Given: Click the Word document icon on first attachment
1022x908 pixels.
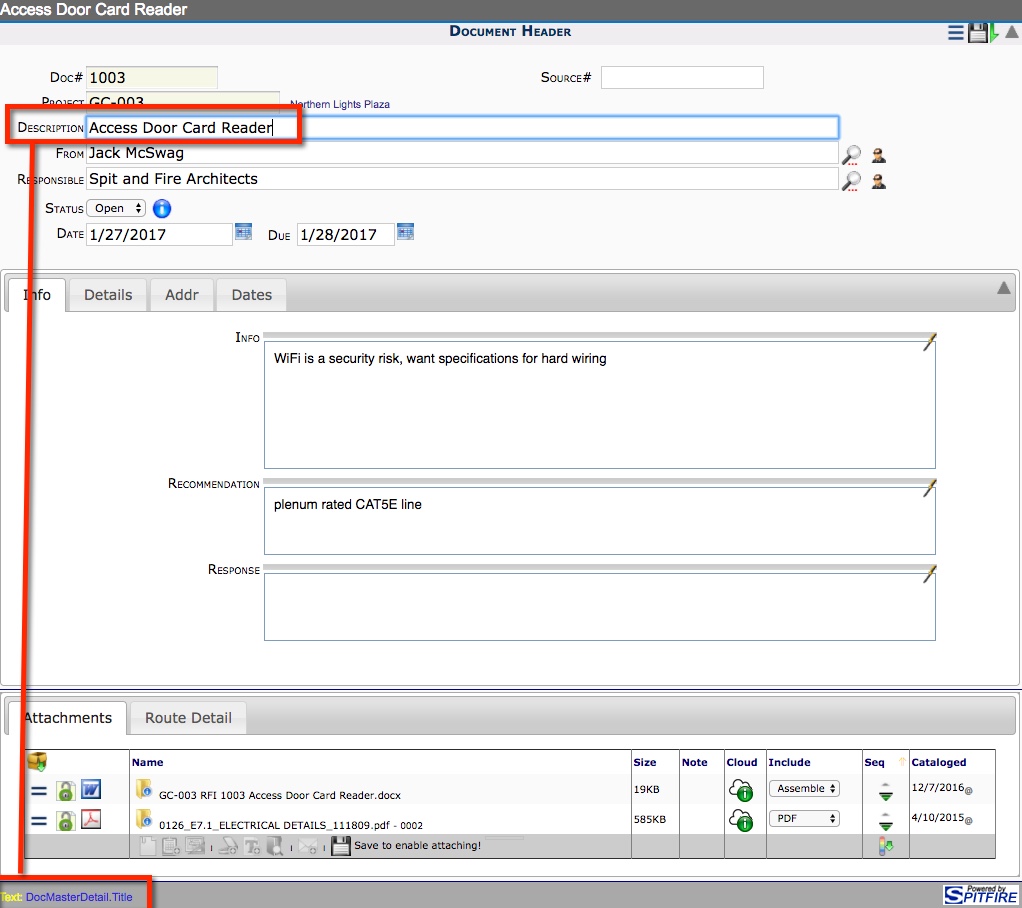Looking at the screenshot, I should point(91,790).
